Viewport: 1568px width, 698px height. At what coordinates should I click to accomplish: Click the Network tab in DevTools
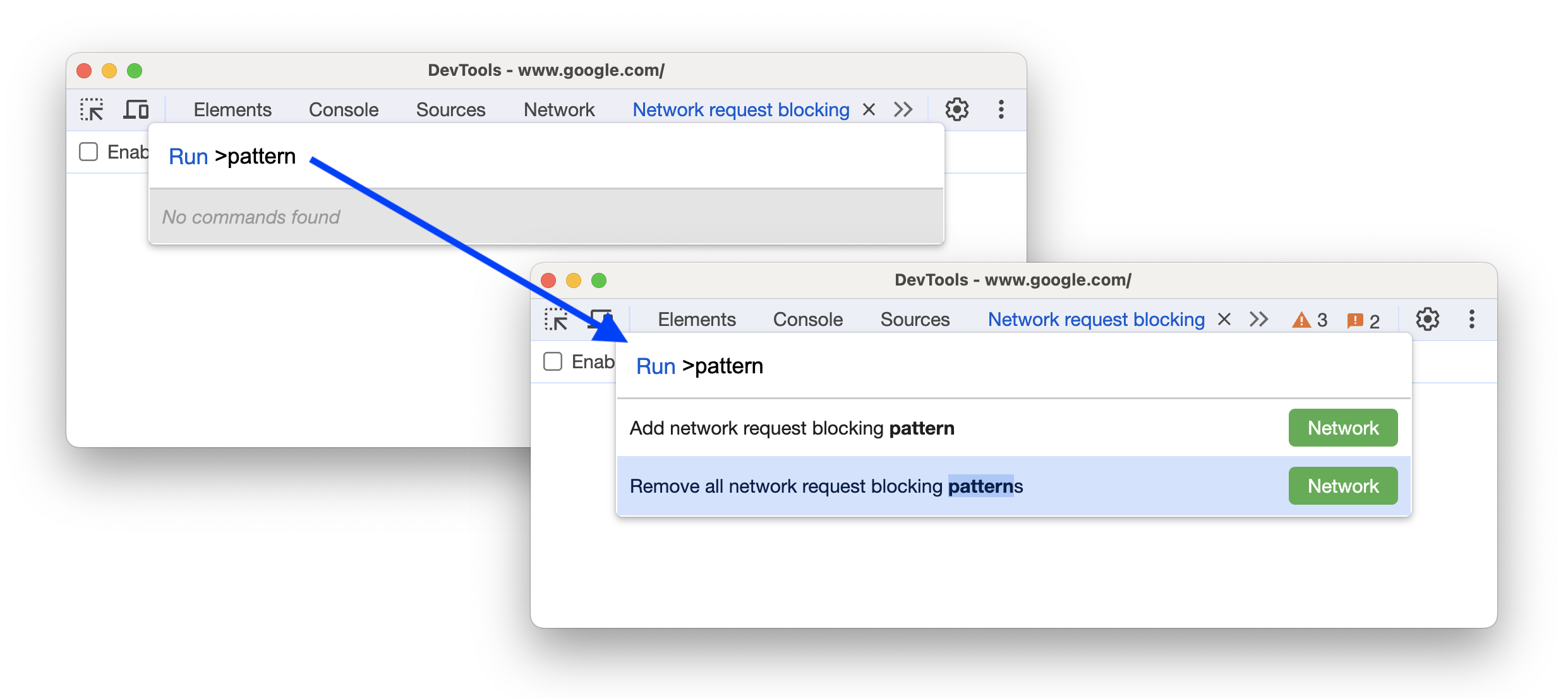click(x=556, y=109)
